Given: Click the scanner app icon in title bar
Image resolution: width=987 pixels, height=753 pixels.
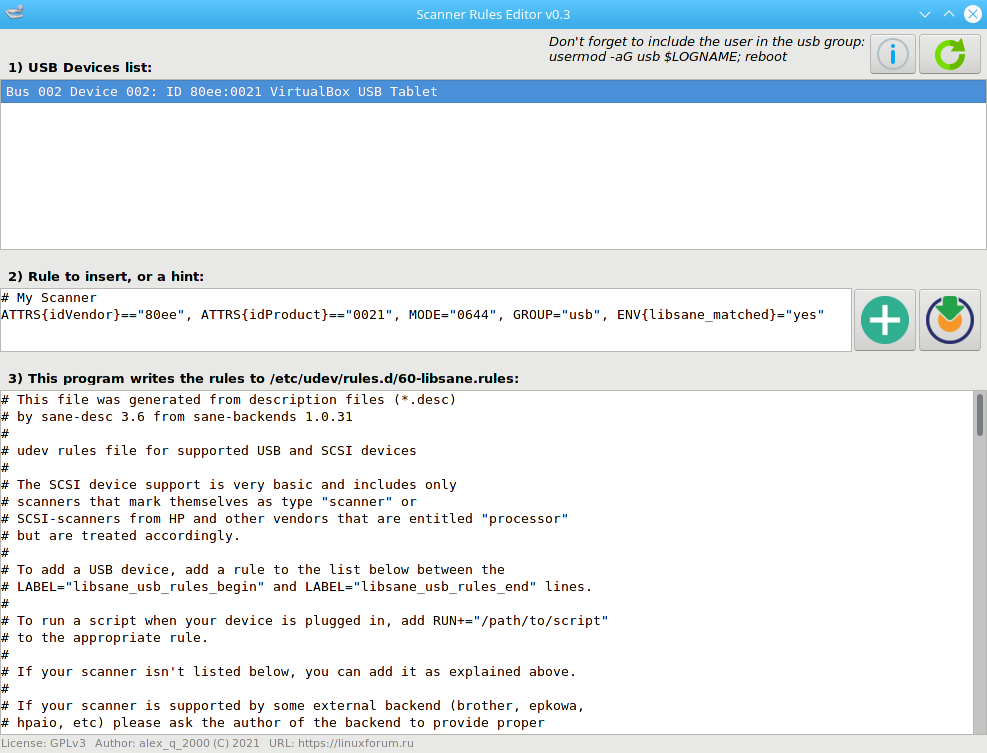Looking at the screenshot, I should [x=14, y=14].
